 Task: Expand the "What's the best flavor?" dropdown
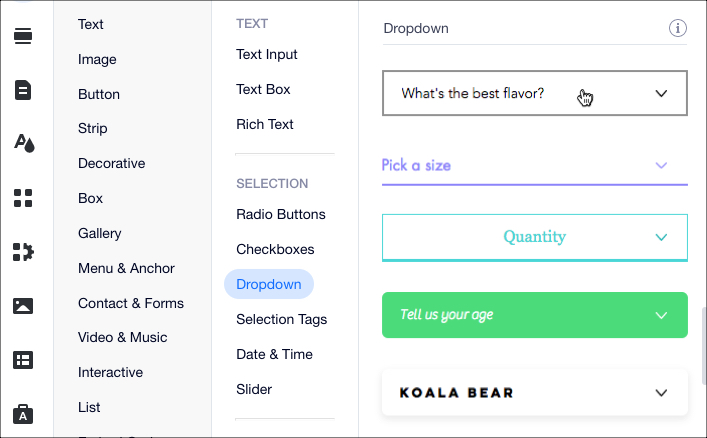click(535, 93)
